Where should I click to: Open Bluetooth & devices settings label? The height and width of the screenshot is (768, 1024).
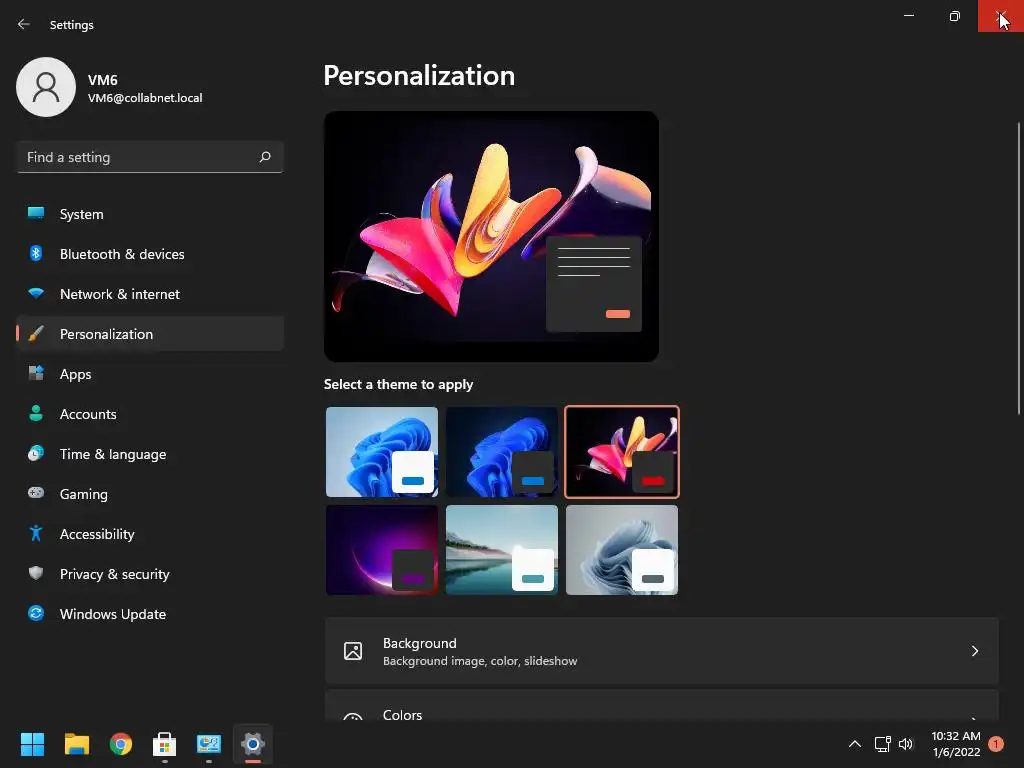point(122,254)
